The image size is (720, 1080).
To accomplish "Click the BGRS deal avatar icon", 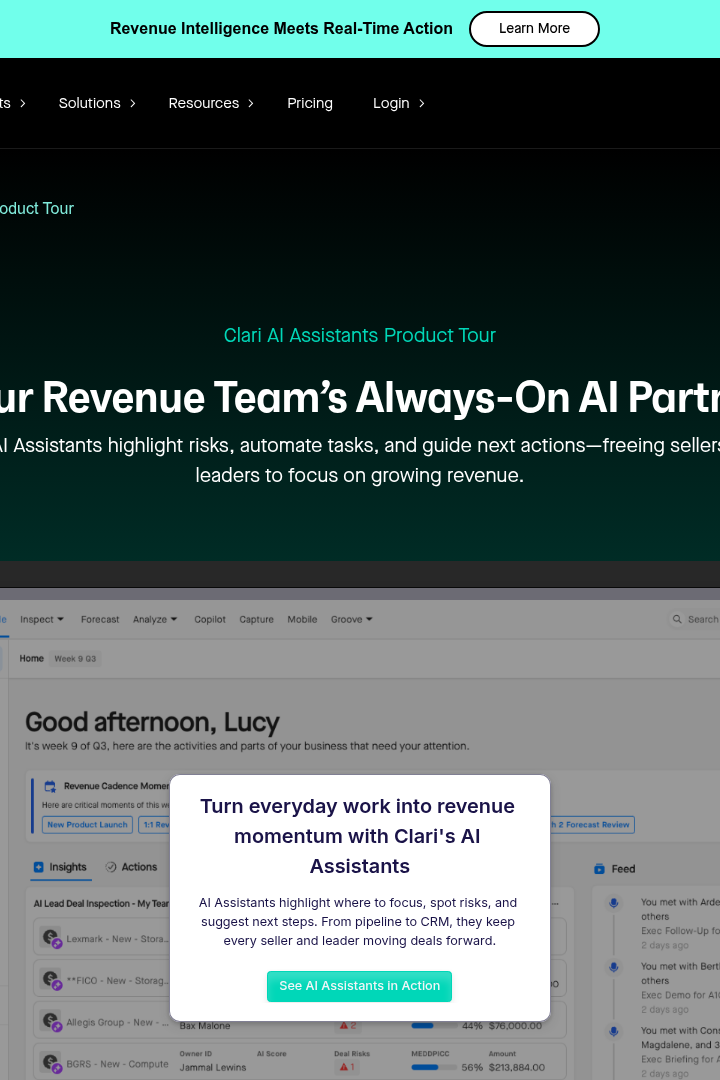I will point(52,1063).
